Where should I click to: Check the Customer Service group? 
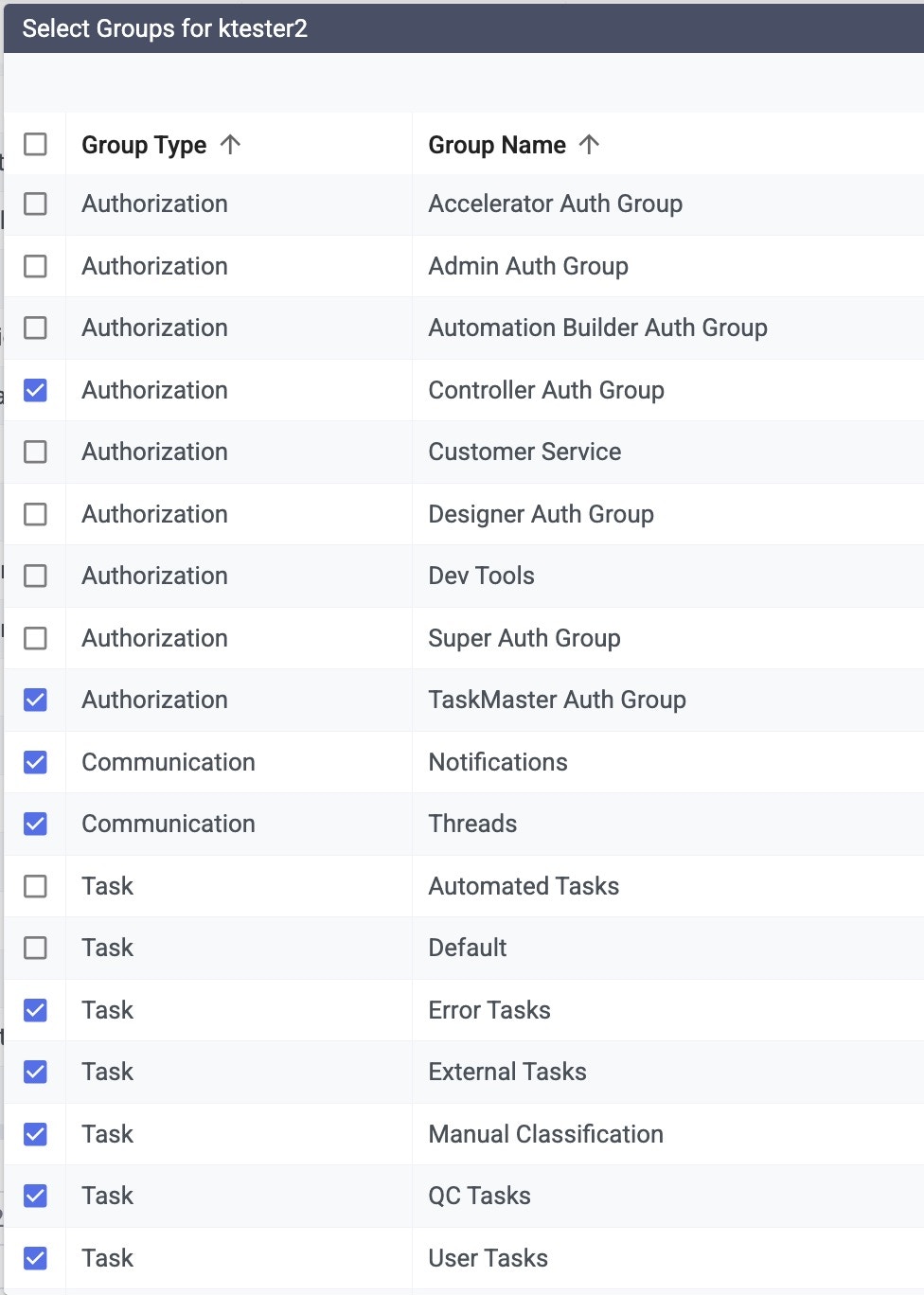click(35, 452)
